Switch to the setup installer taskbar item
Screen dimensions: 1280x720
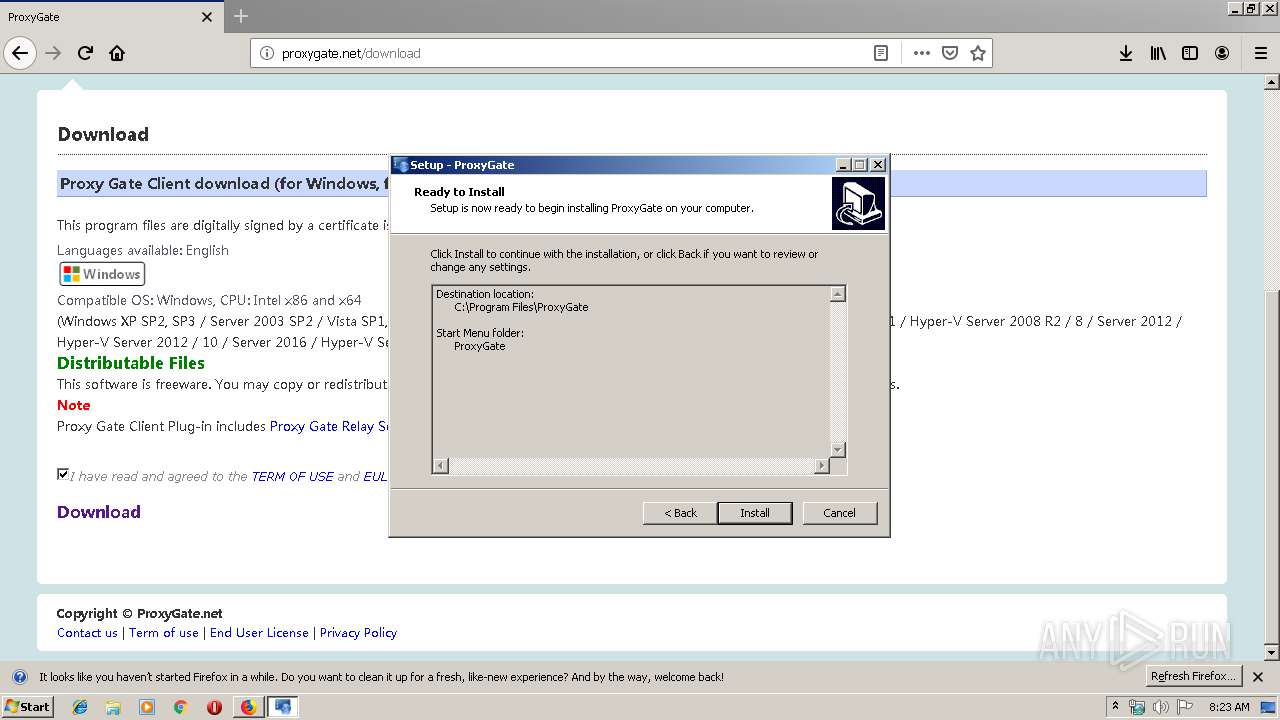pyautogui.click(x=283, y=707)
